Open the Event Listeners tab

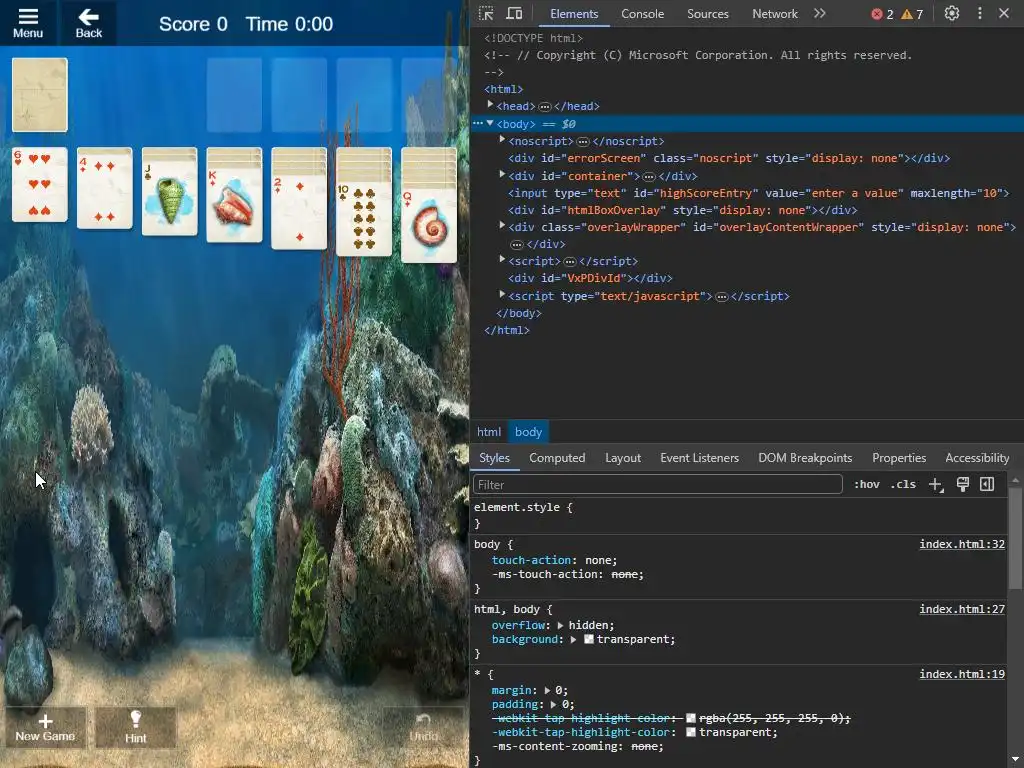[699, 458]
